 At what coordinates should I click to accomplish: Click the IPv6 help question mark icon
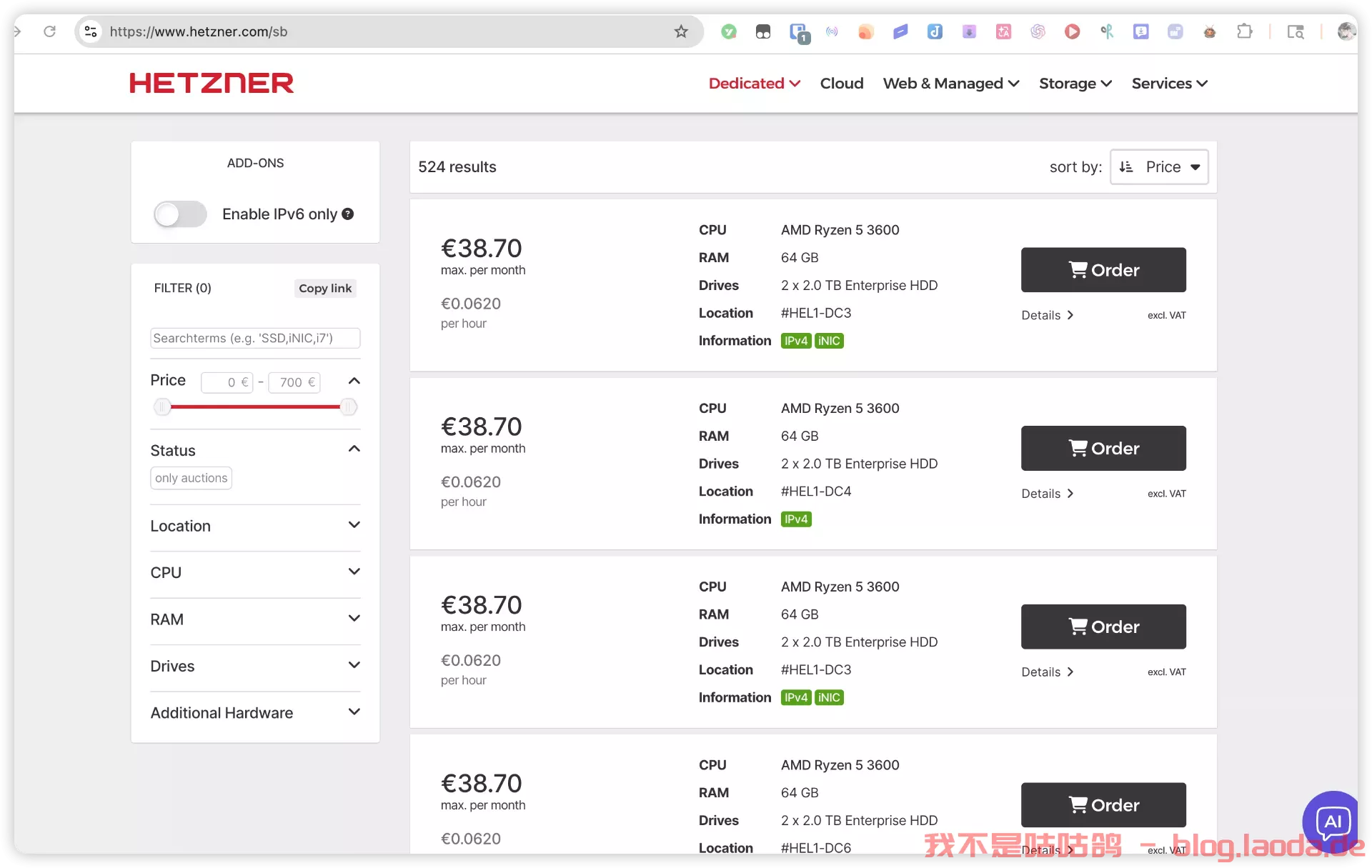coord(348,214)
